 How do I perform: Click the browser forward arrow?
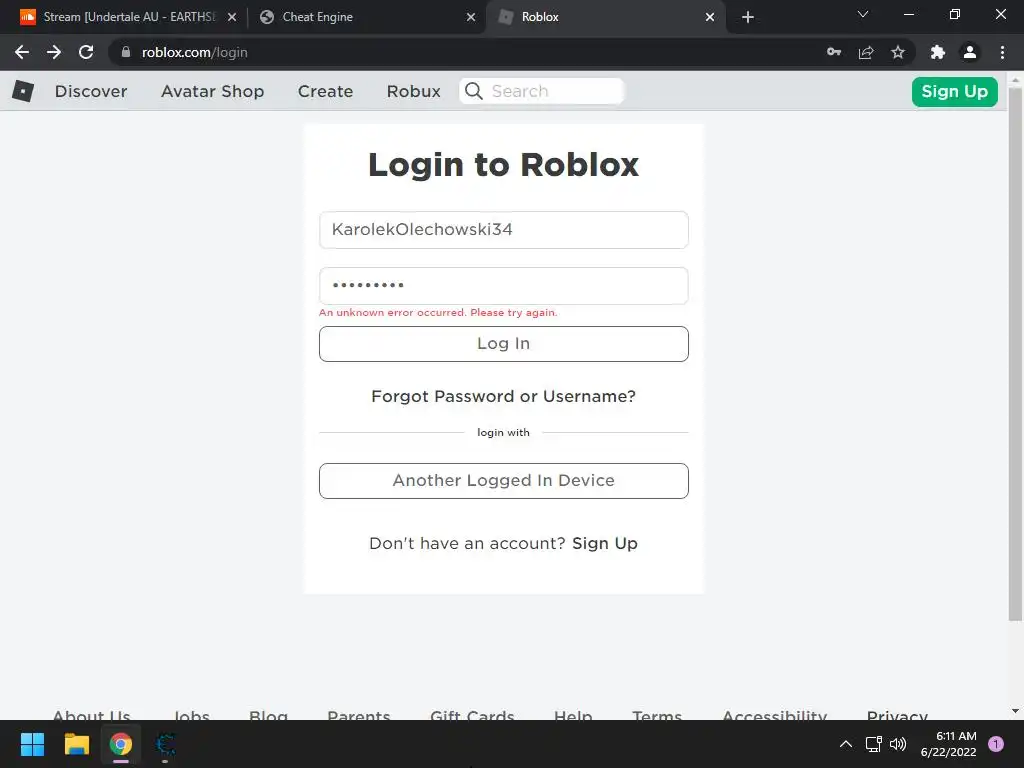pyautogui.click(x=54, y=52)
